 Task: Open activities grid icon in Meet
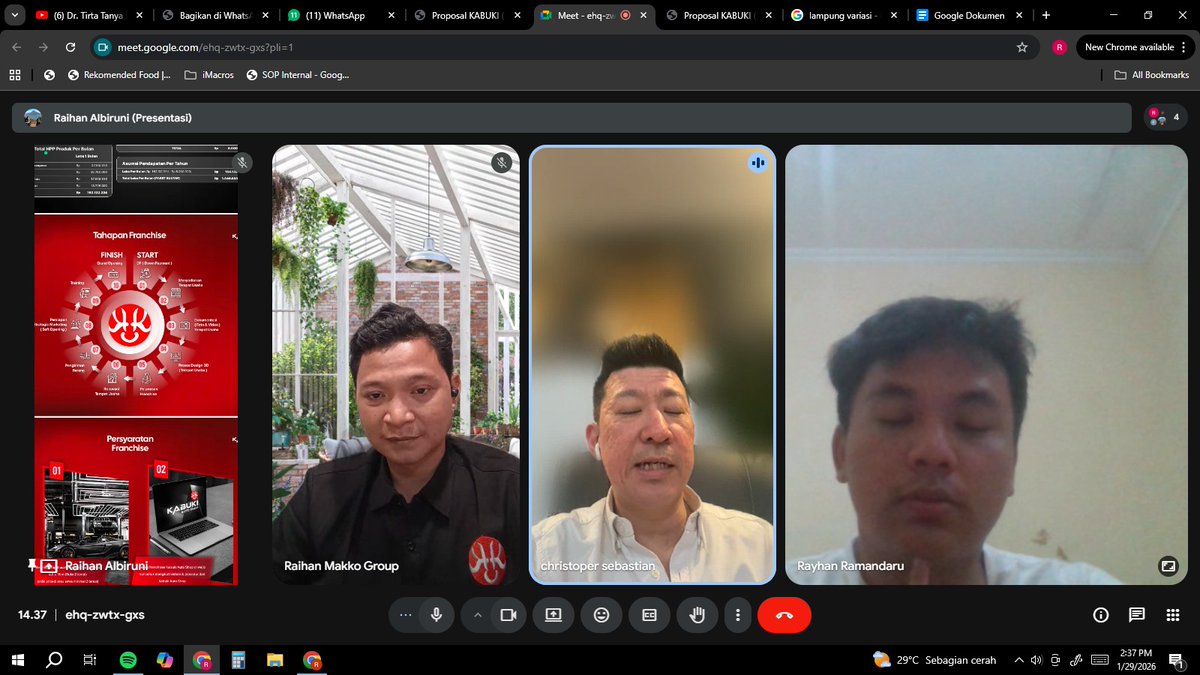click(1173, 615)
